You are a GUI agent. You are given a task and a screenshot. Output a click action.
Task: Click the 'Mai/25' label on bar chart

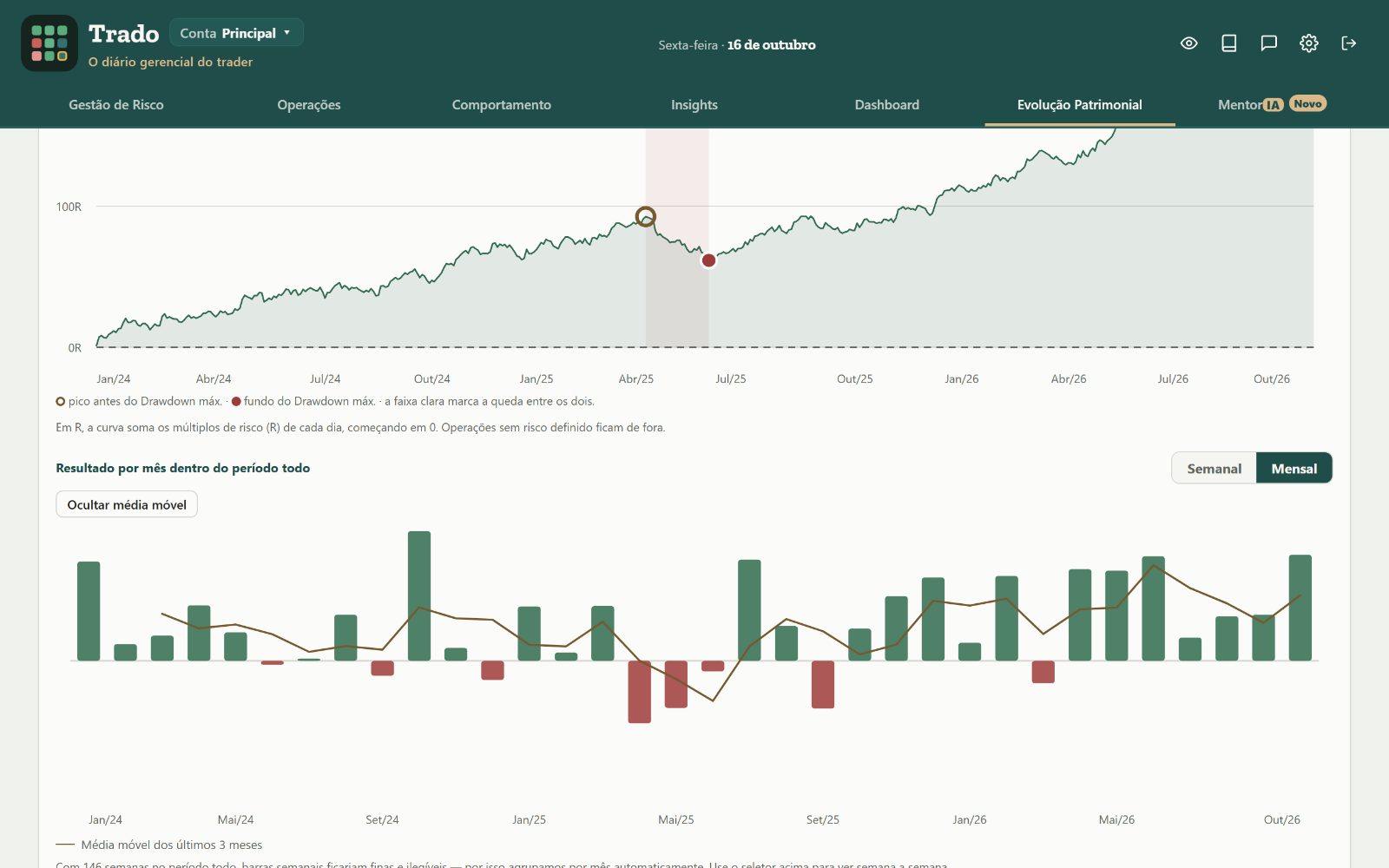[x=676, y=819]
